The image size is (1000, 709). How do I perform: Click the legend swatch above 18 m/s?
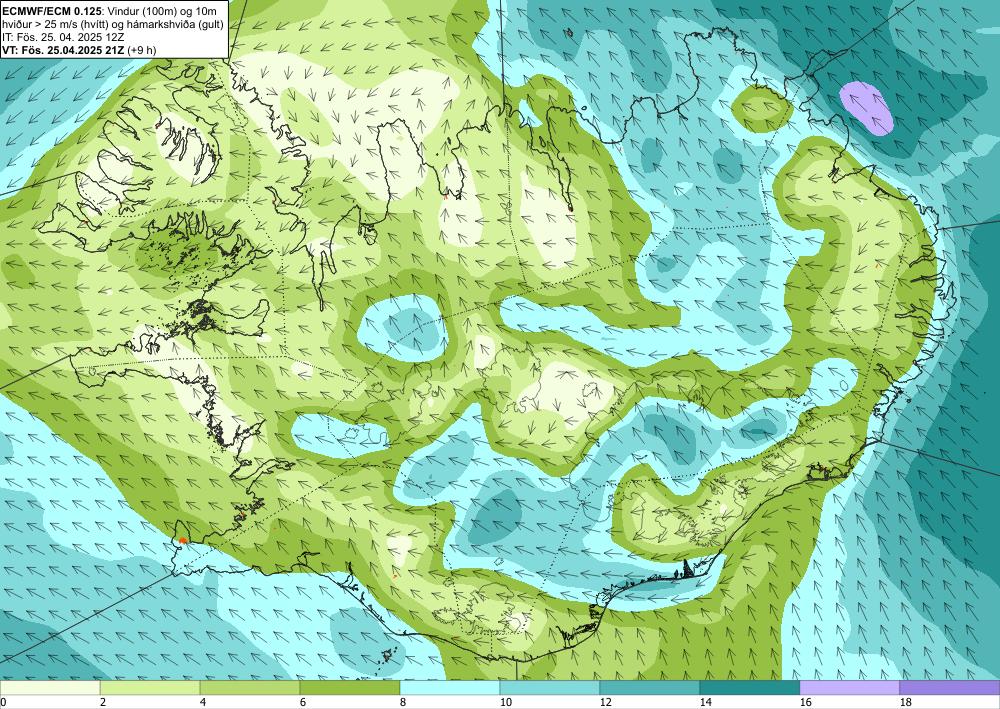point(950,687)
